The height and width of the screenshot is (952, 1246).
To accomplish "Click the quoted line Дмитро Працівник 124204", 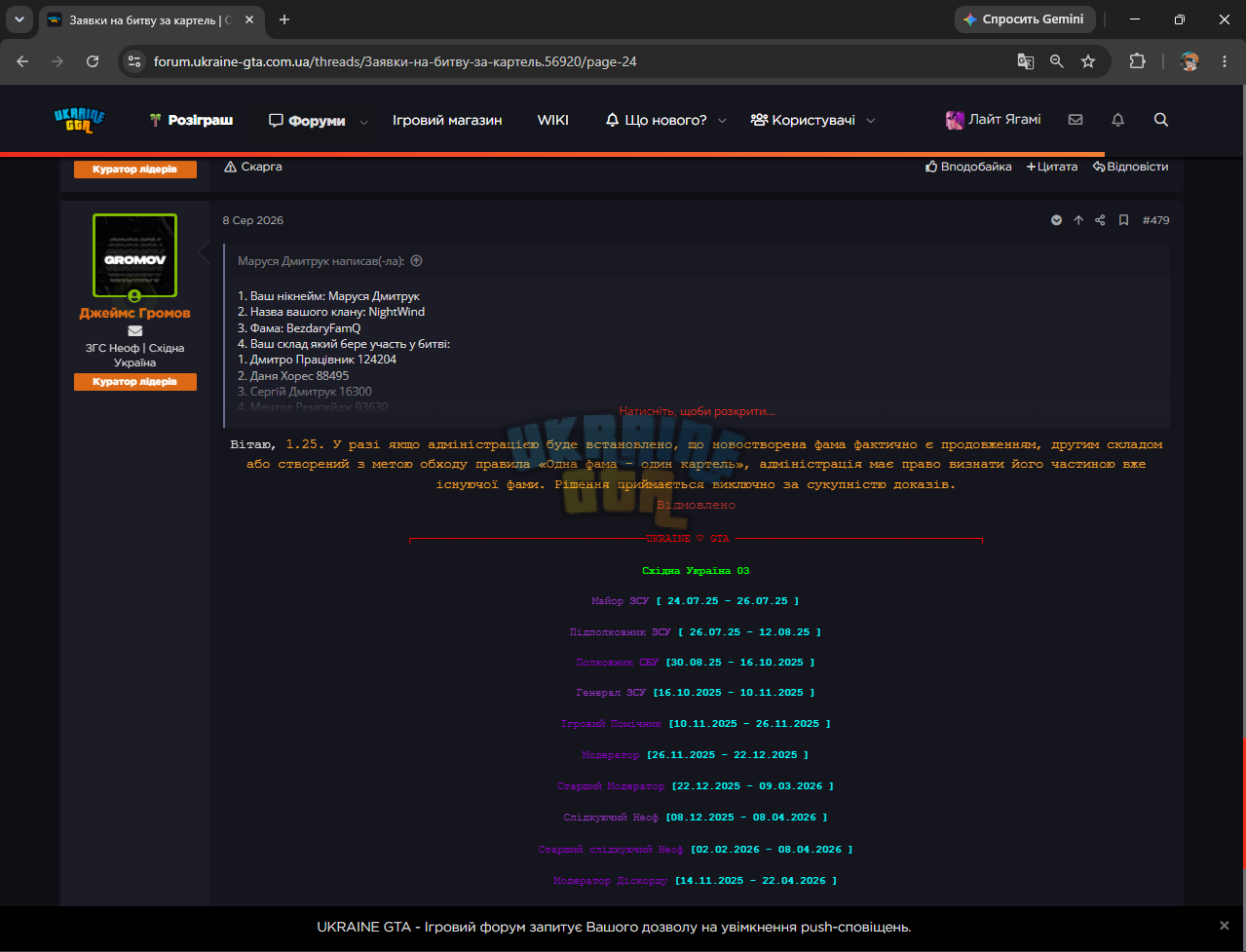I will pos(317,360).
